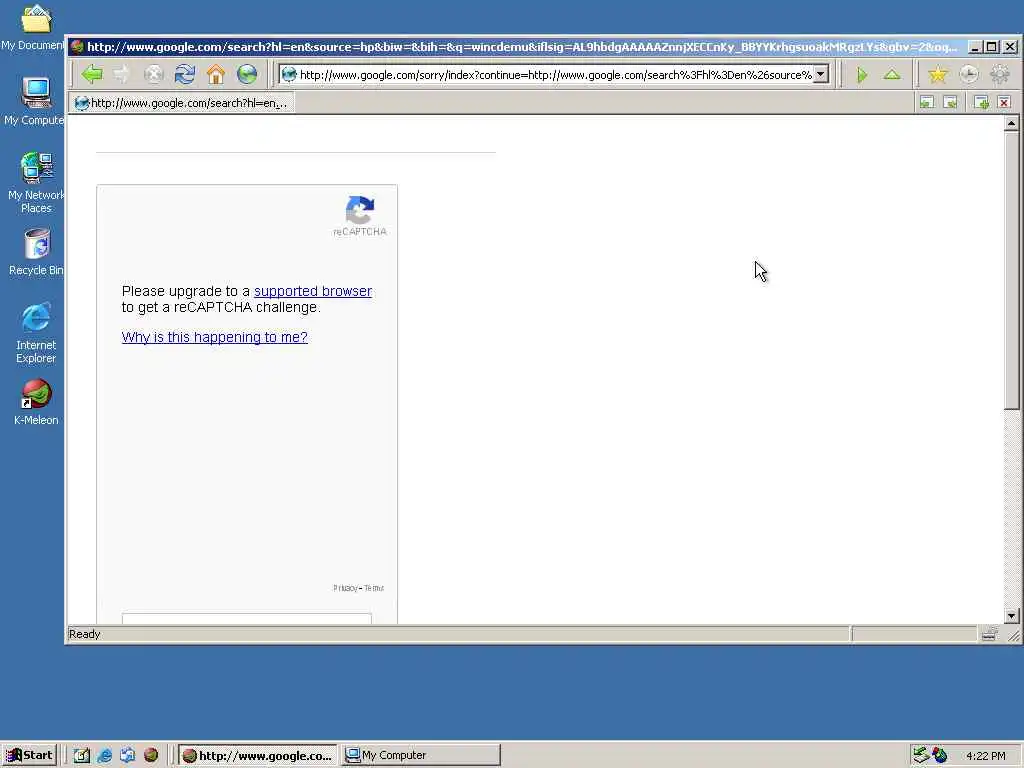Switch to previous tab icon

927,102
